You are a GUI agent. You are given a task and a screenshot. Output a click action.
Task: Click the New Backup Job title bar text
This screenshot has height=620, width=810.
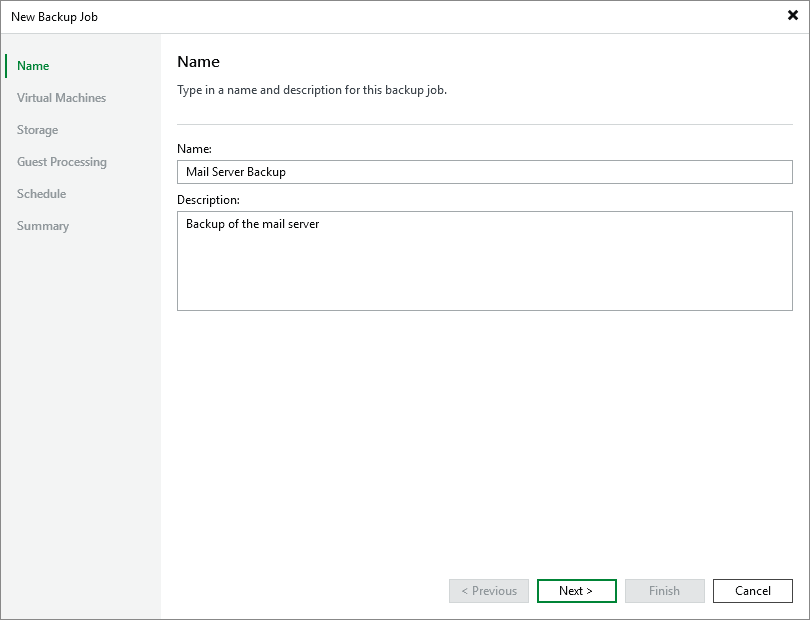point(54,17)
